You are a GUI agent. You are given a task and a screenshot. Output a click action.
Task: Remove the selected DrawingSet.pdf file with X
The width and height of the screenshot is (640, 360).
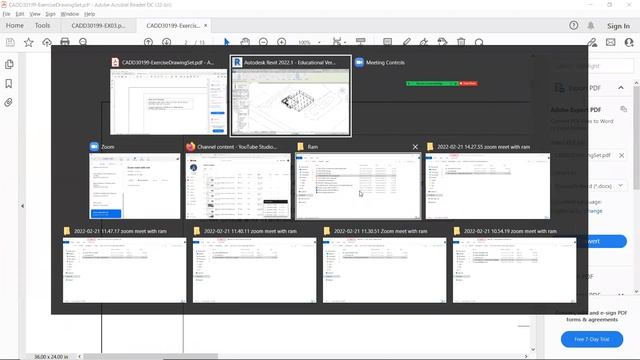(x=621, y=156)
